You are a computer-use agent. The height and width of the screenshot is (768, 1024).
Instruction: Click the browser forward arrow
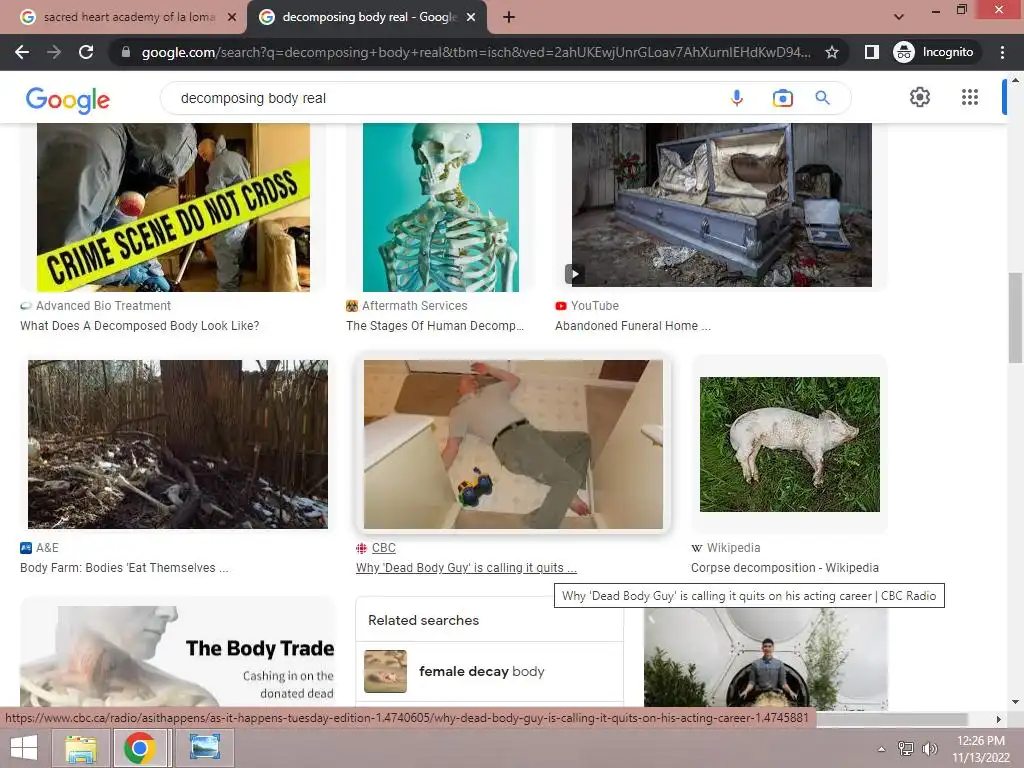click(54, 52)
